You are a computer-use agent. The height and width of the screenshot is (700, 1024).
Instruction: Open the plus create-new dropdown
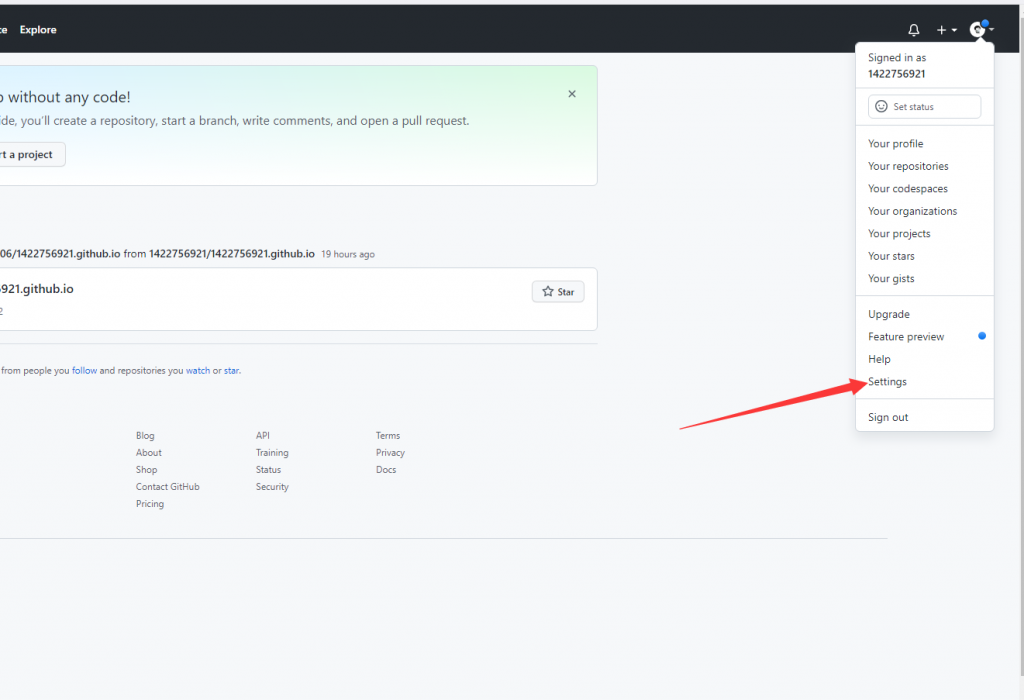[x=946, y=30]
